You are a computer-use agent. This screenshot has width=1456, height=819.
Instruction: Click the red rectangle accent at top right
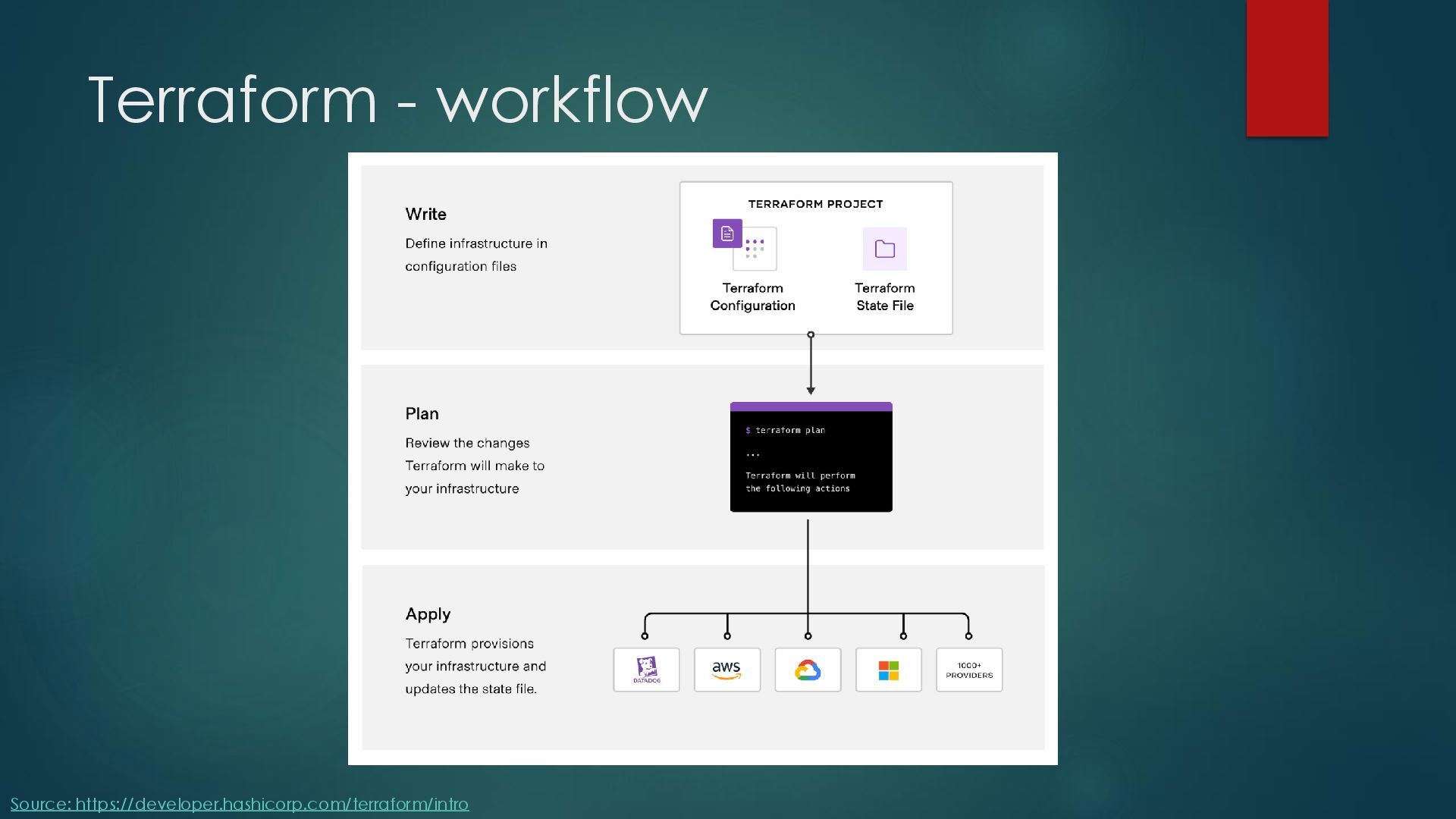coord(1288,68)
